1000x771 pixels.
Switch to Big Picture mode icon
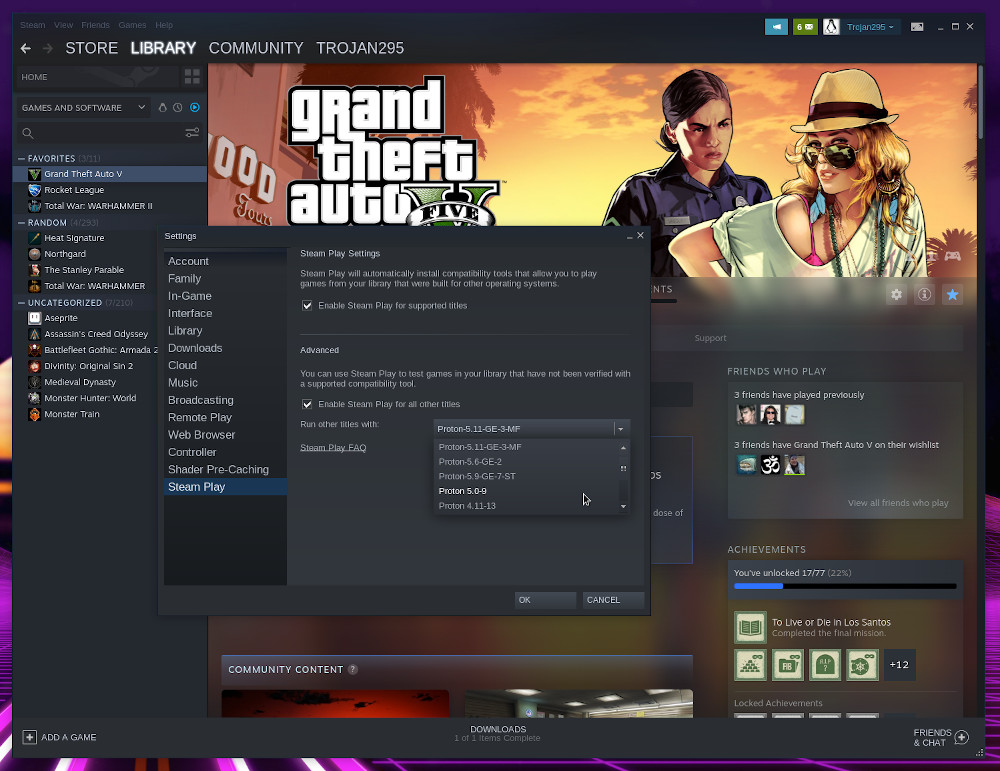(916, 27)
